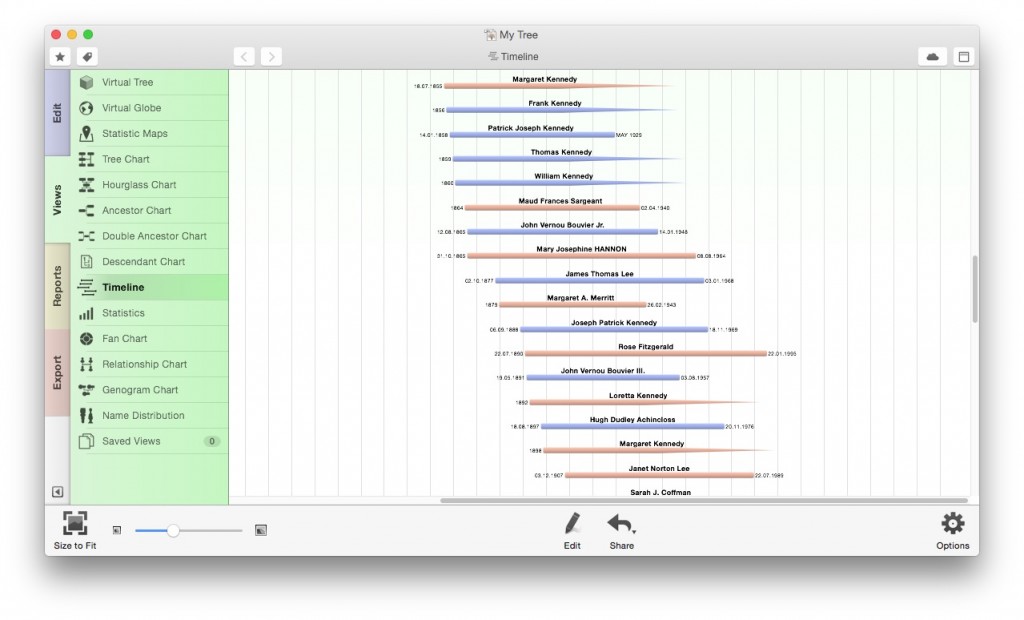Select John Vernou Bouvier Jr. bar
The width and height of the screenshot is (1024, 620).
(563, 232)
